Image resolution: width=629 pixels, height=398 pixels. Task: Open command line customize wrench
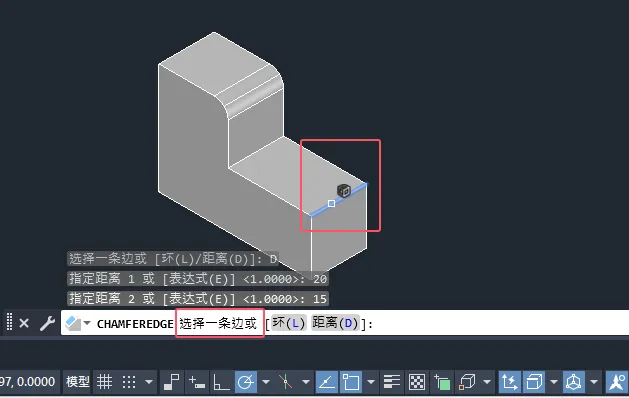click(x=47, y=323)
